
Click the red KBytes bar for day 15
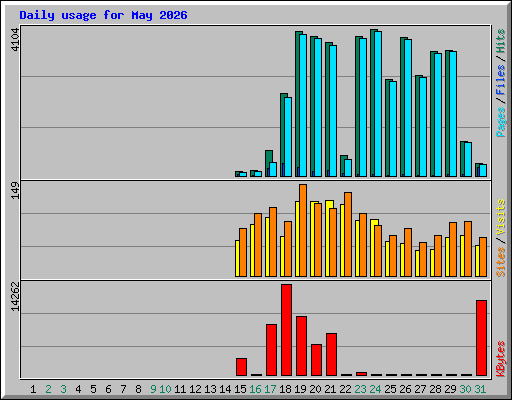(241, 367)
